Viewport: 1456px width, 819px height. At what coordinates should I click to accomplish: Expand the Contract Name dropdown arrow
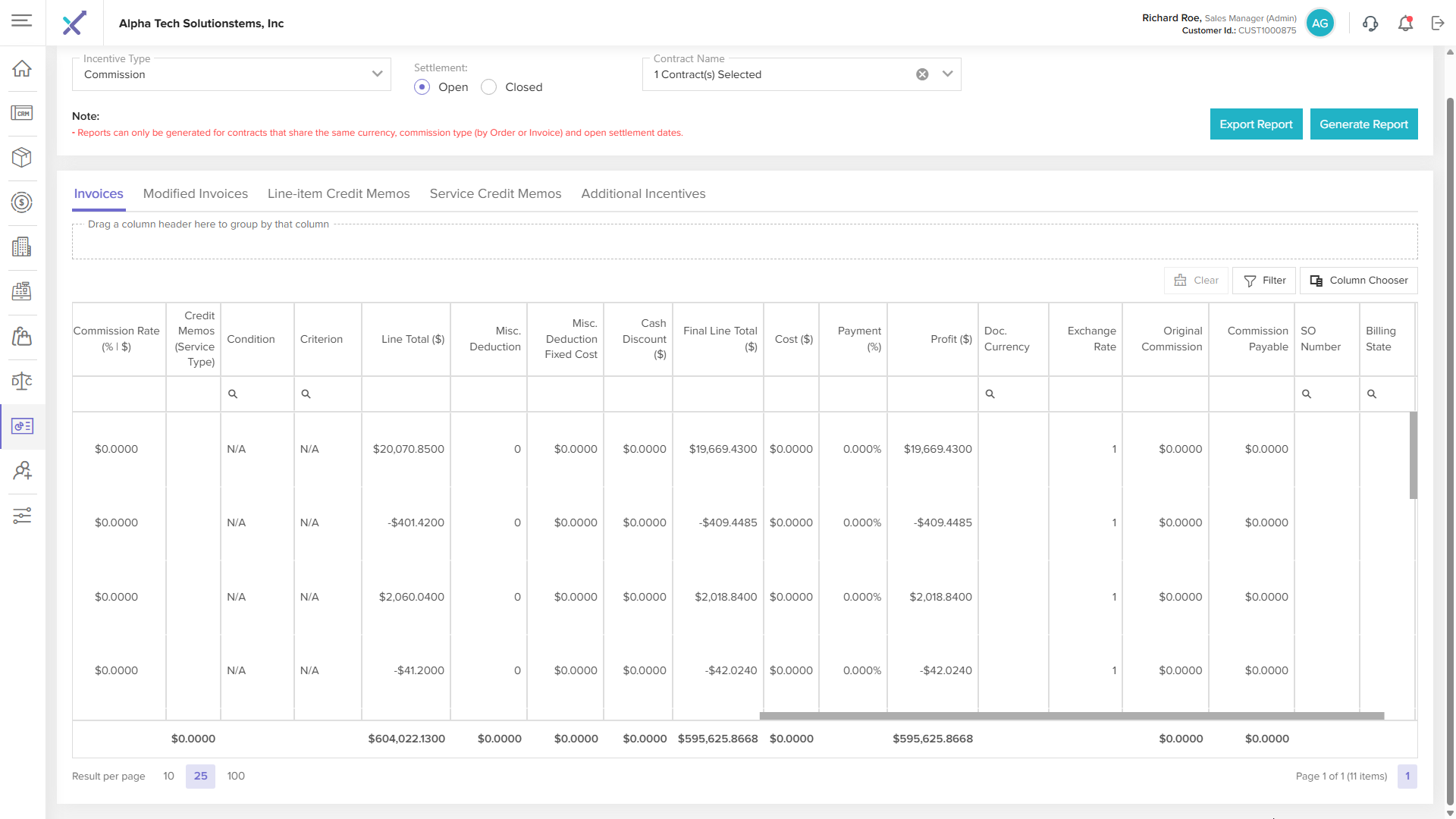pos(947,74)
